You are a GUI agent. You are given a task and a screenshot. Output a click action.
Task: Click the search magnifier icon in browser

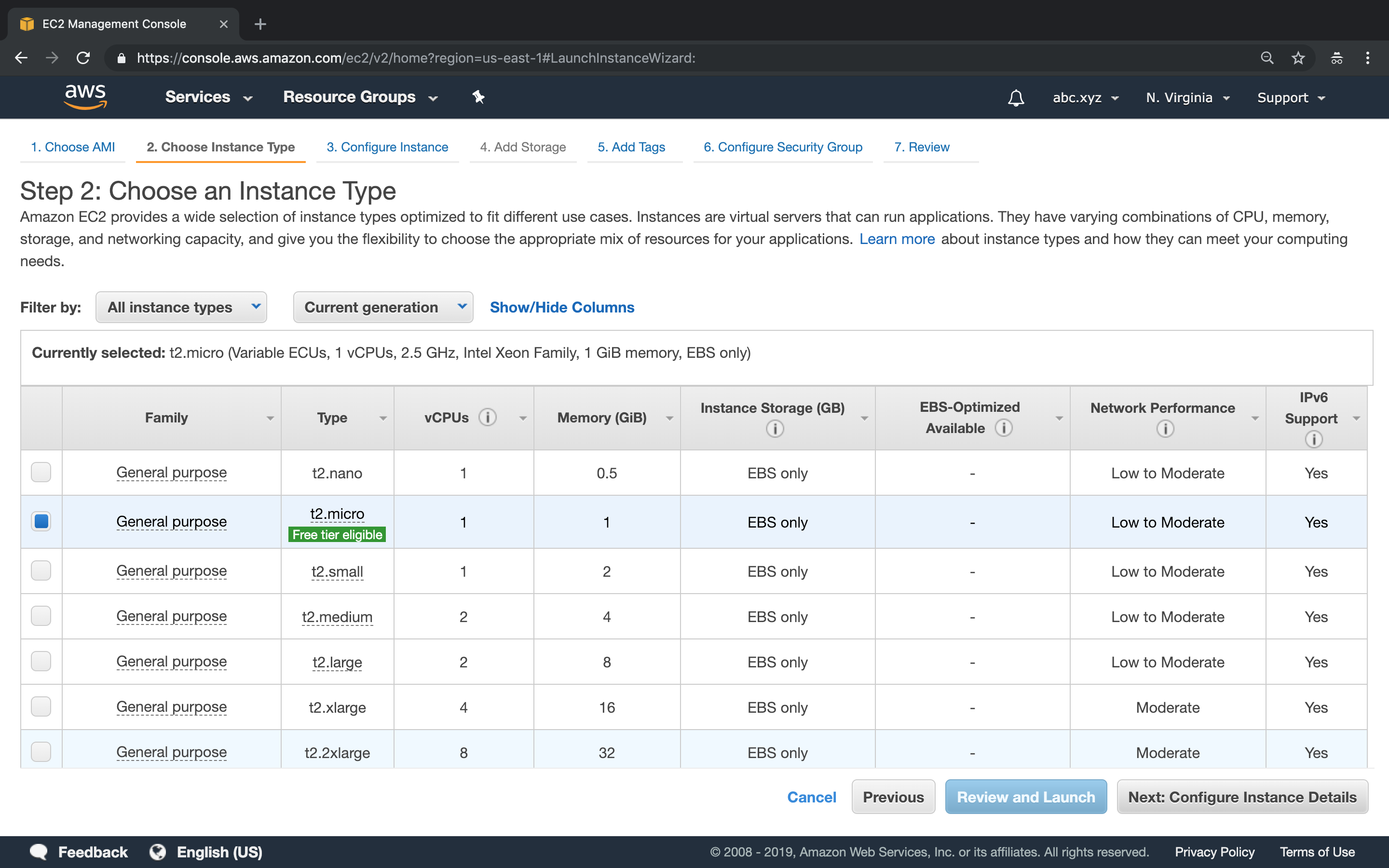pos(1266,58)
